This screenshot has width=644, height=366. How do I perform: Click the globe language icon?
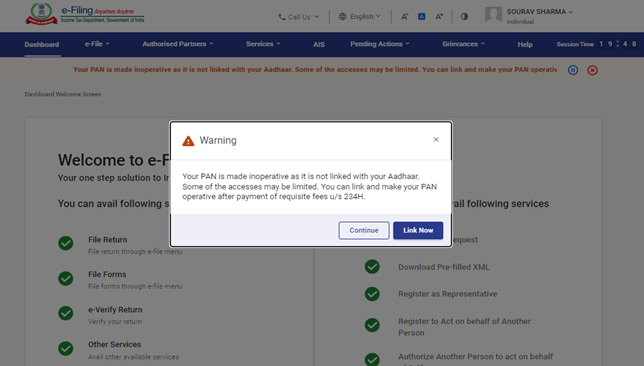(x=343, y=16)
